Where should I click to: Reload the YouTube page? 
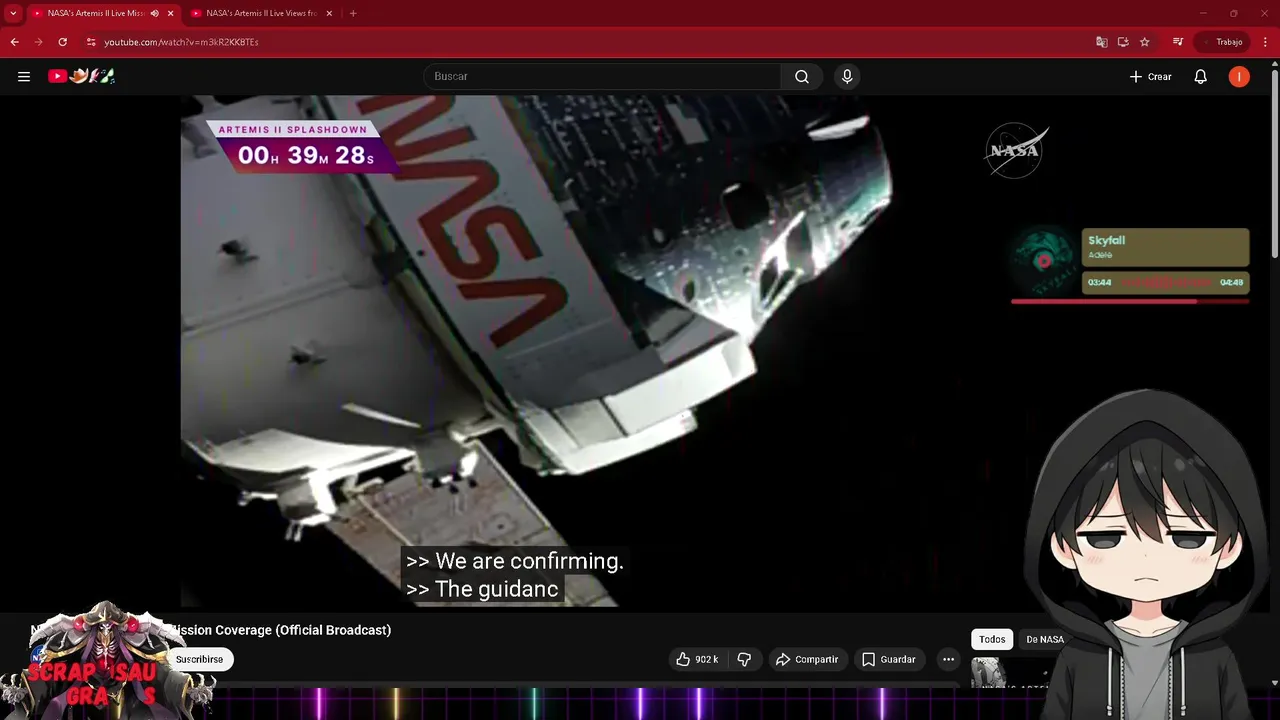(x=62, y=42)
